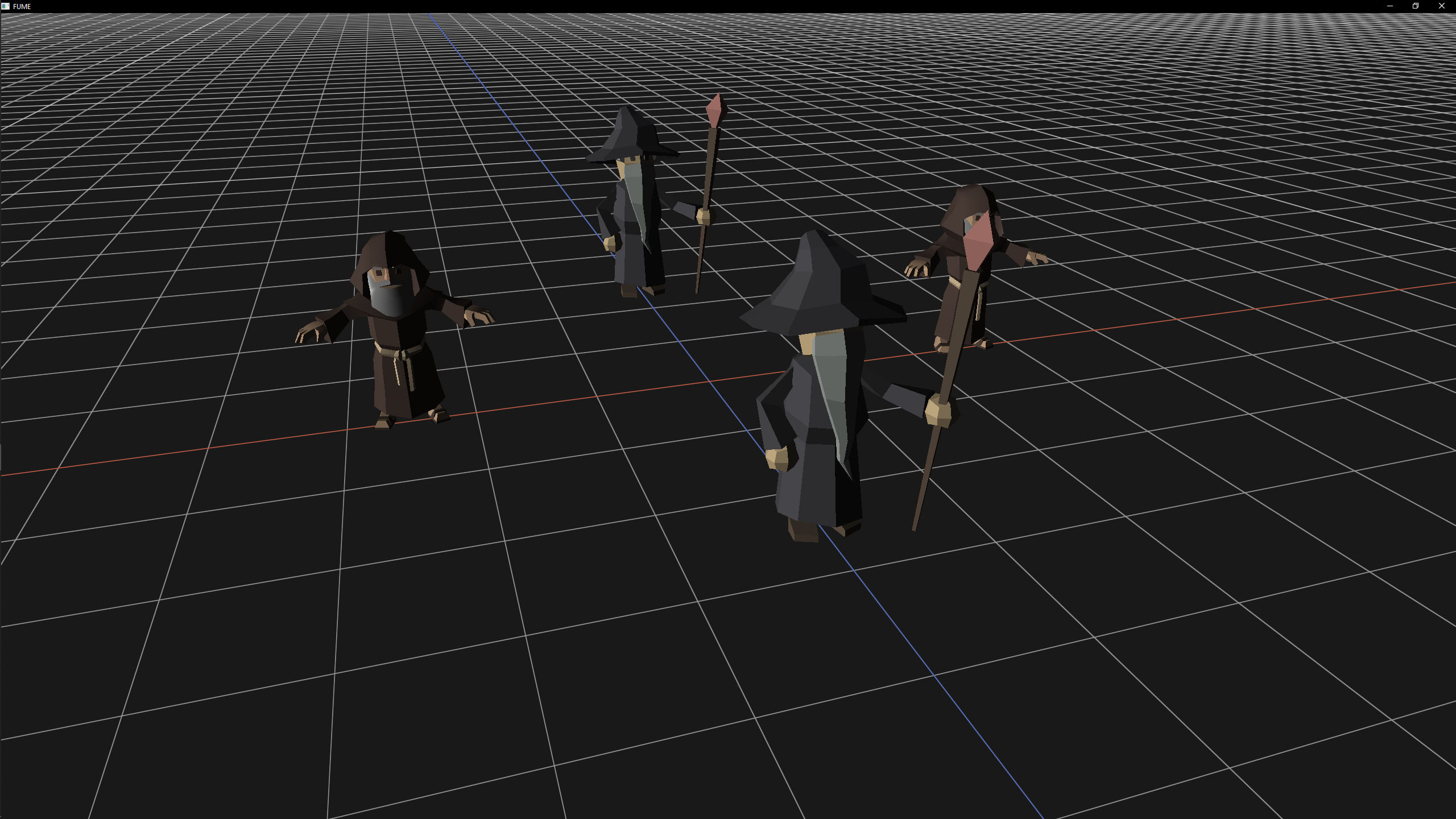This screenshot has width=1456, height=819.
Task: Minimize the FUME window
Action: pyautogui.click(x=1389, y=6)
